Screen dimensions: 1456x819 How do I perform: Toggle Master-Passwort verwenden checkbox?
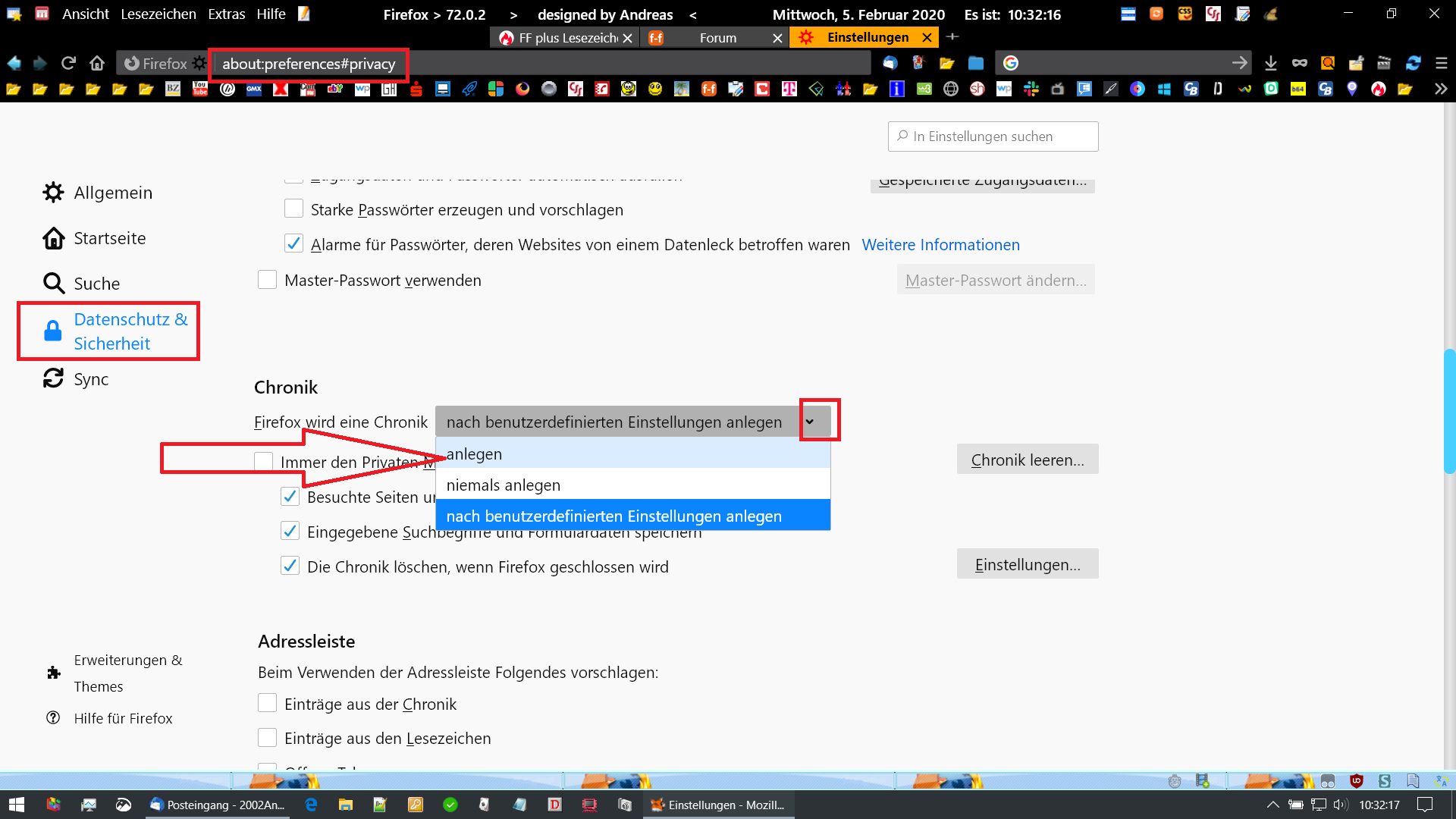coord(267,280)
